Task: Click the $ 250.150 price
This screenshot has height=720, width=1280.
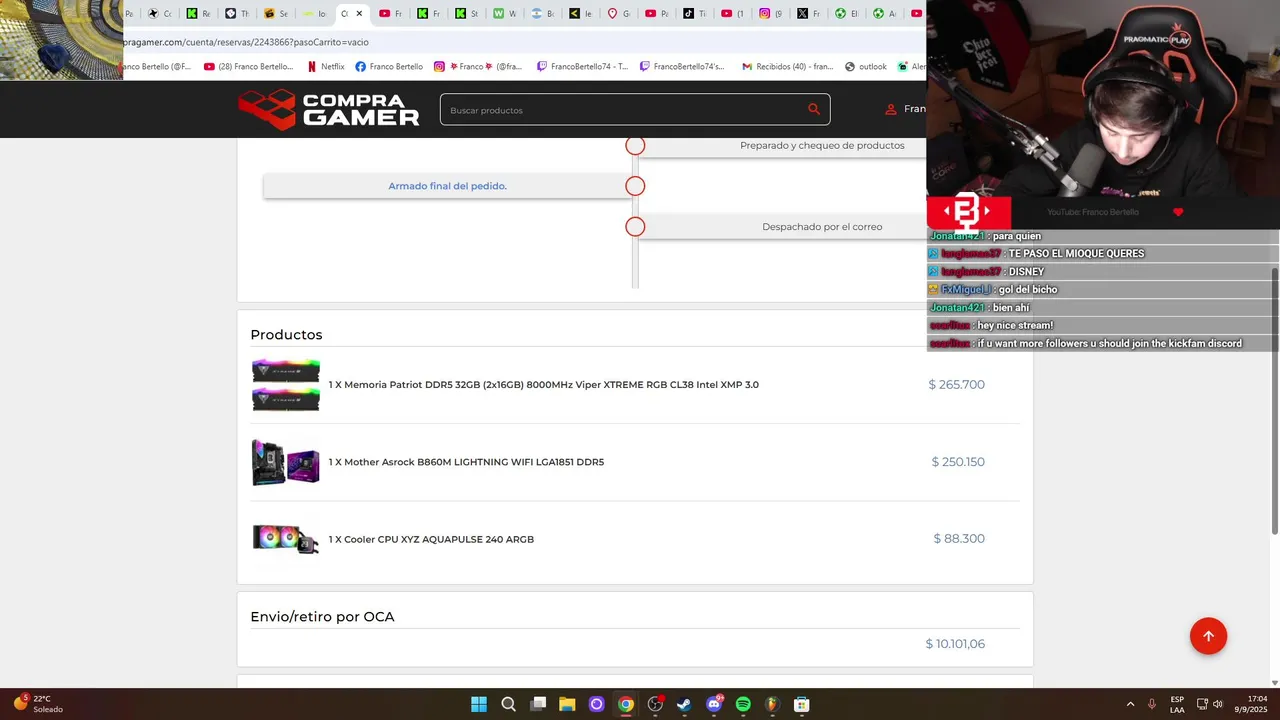Action: [958, 462]
